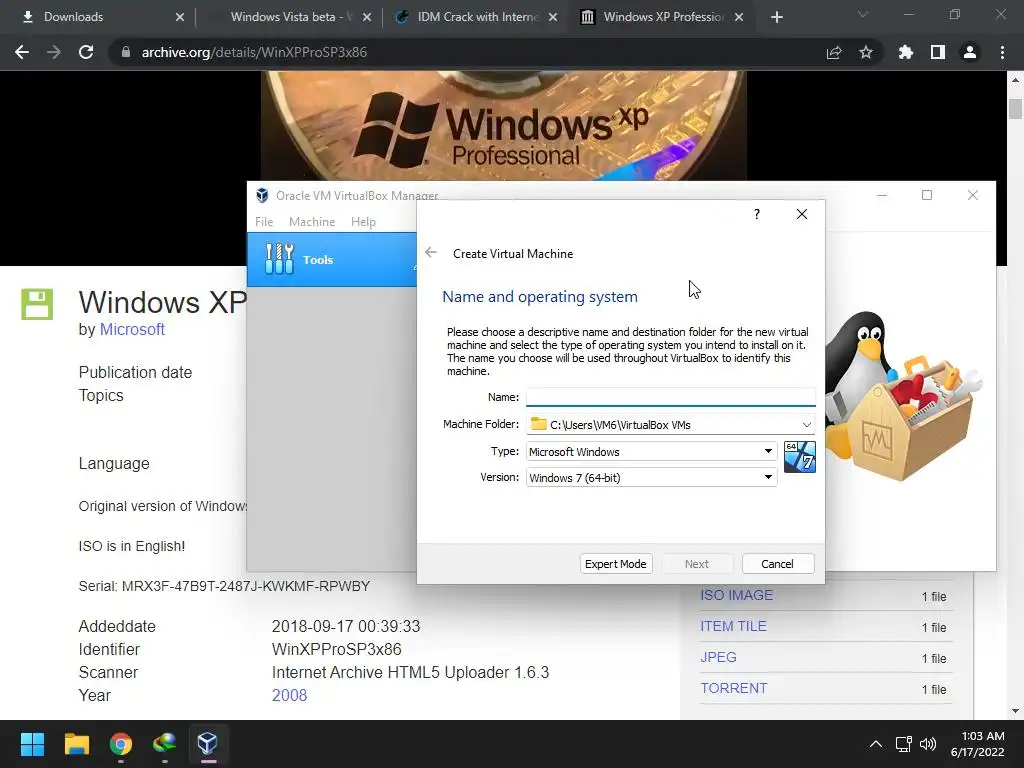Click the scrollbar down arrow
The height and width of the screenshot is (768, 1024).
click(1015, 711)
